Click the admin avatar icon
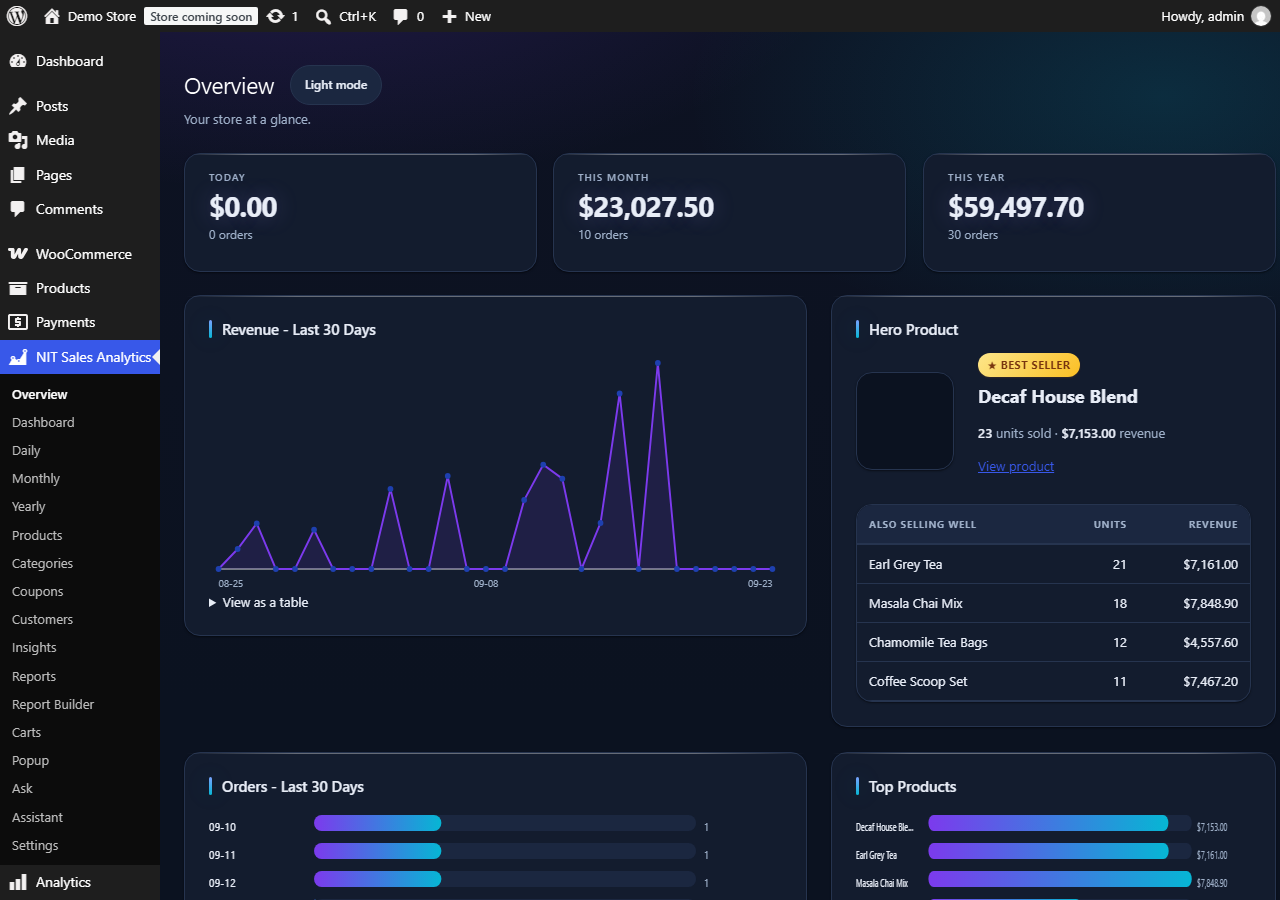The image size is (1280, 900). [1260, 16]
